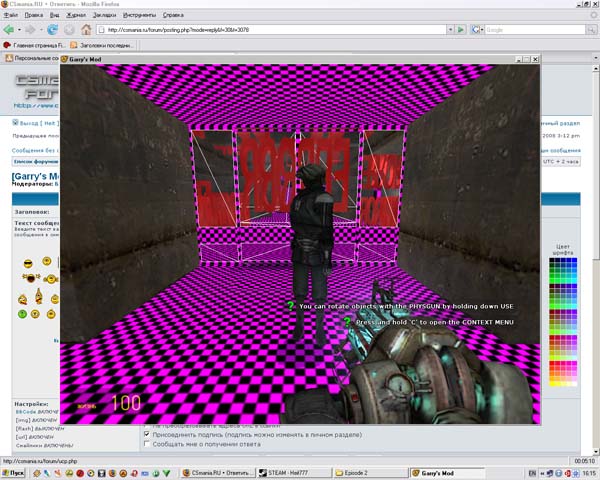Insert the laughing open-mouth smiley
The height and width of the screenshot is (480, 600).
point(31,278)
